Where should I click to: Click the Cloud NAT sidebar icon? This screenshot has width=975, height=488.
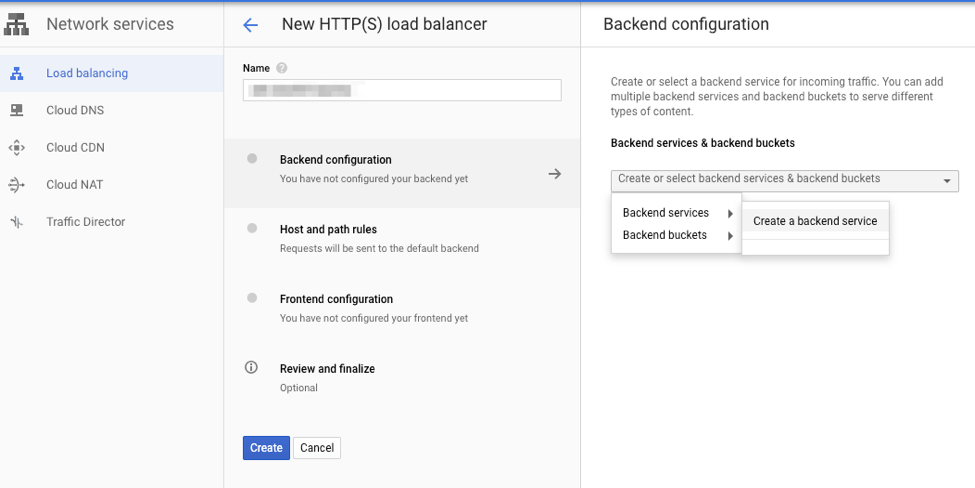(x=16, y=185)
